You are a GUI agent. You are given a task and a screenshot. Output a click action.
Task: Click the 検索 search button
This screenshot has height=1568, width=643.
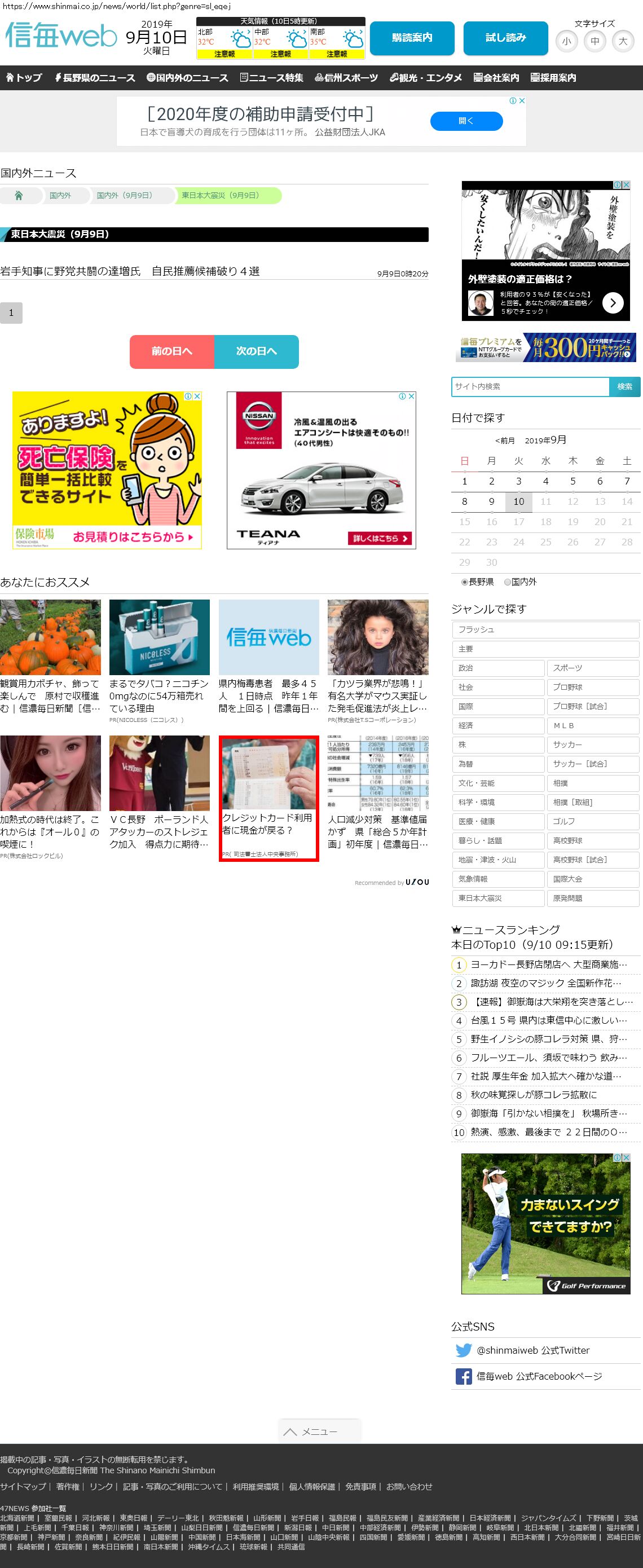[625, 386]
